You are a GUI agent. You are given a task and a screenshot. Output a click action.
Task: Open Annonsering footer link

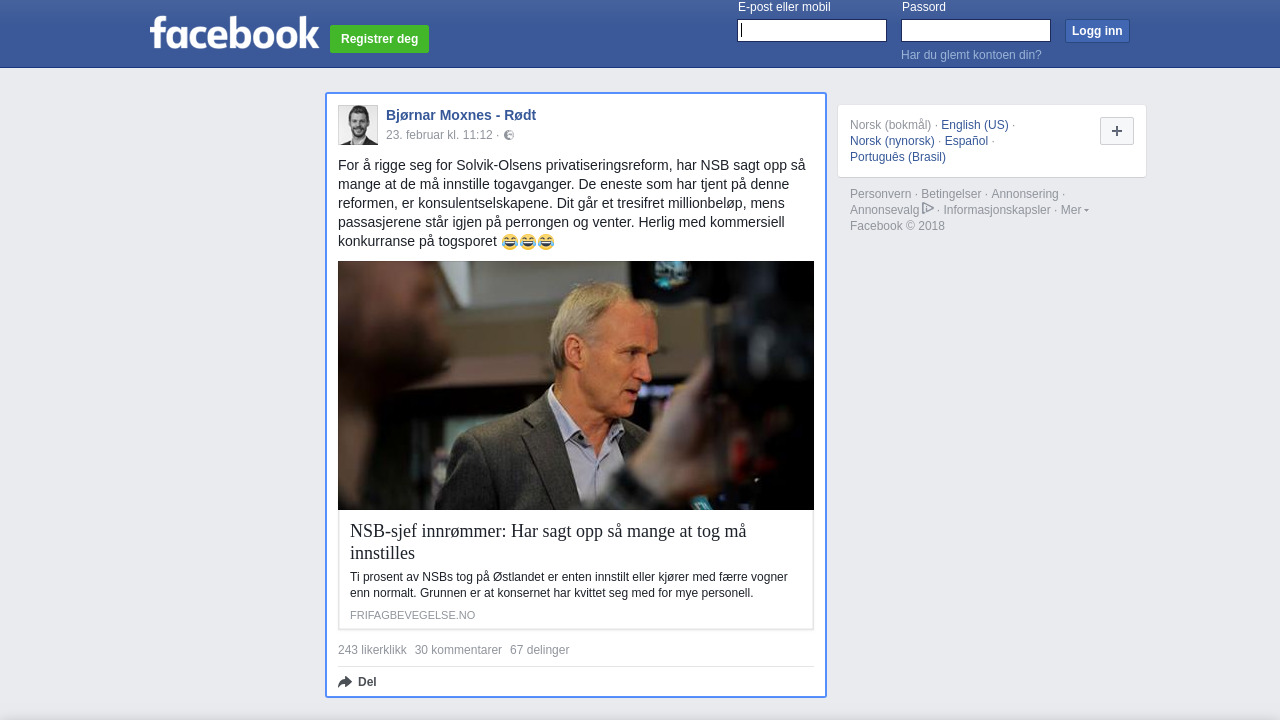coord(1025,194)
